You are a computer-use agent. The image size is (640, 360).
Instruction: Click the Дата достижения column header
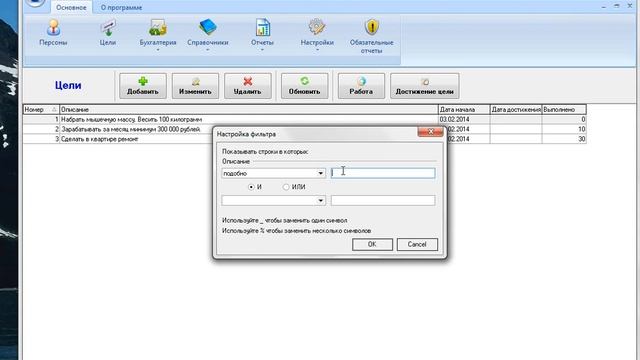[x=516, y=109]
